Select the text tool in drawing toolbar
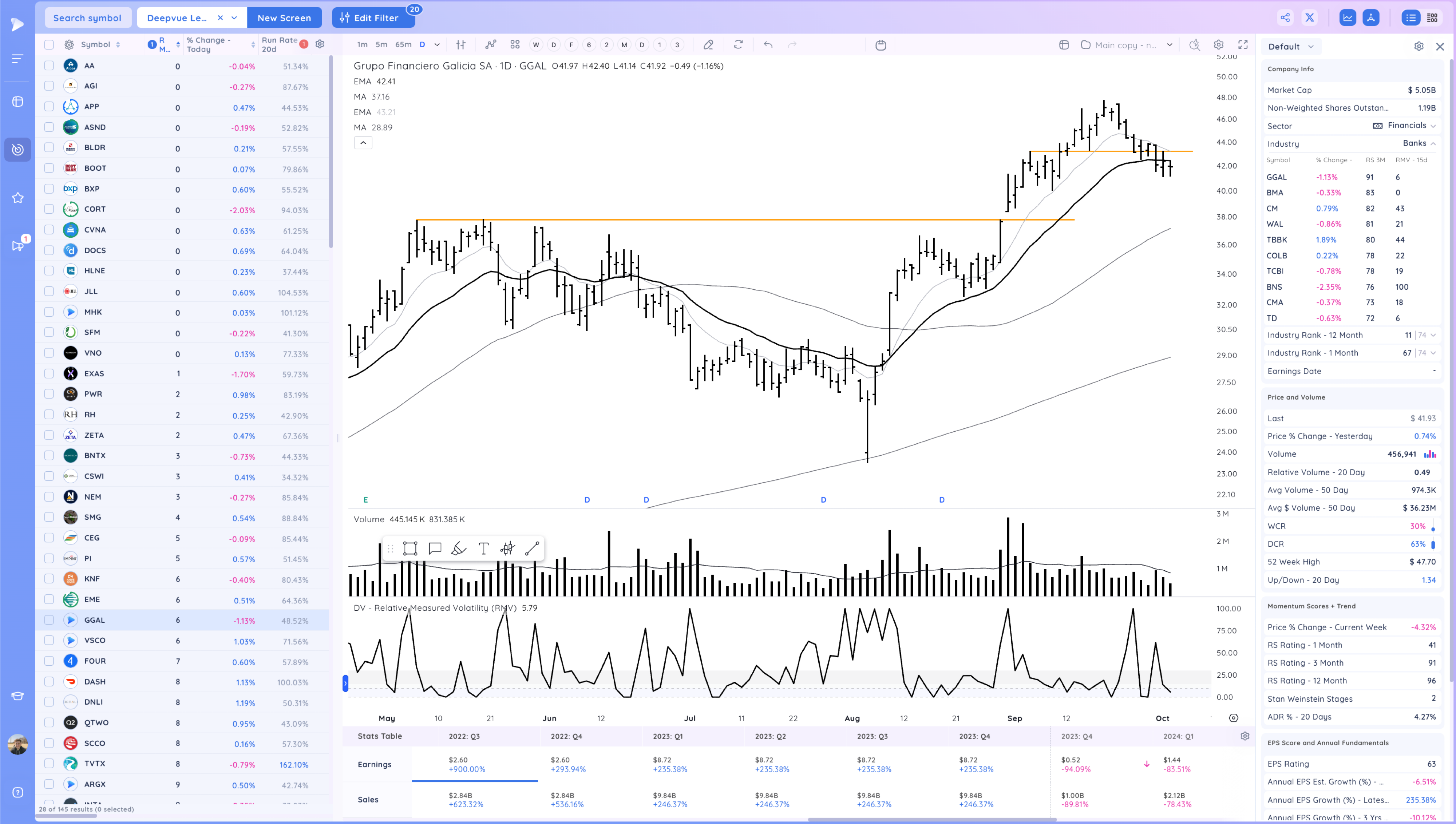This screenshot has height=824, width=1456. pos(483,548)
